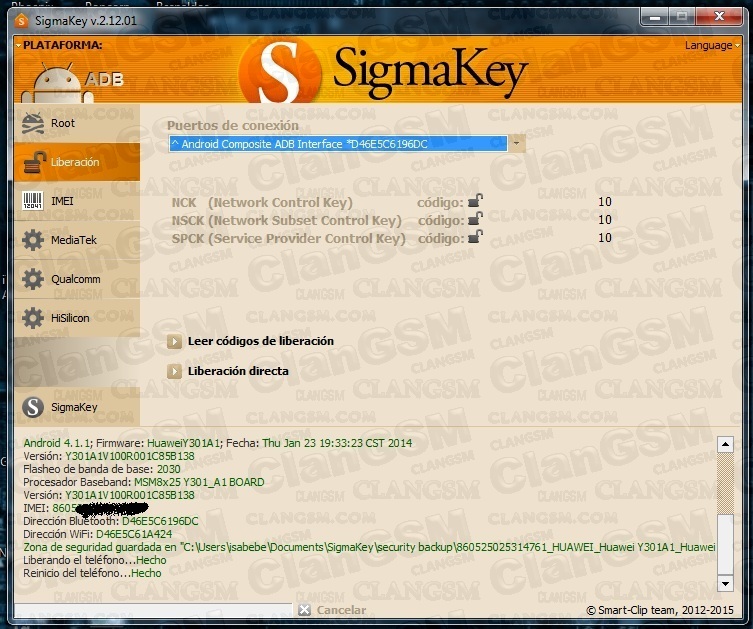Viewport: 753px width, 629px height.
Task: Close the SigmaKey window
Action: coord(719,16)
